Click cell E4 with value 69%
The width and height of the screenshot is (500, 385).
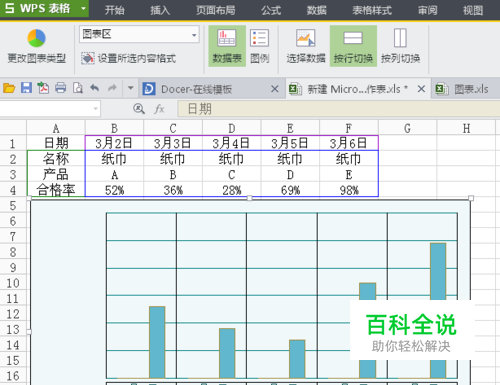pos(290,190)
